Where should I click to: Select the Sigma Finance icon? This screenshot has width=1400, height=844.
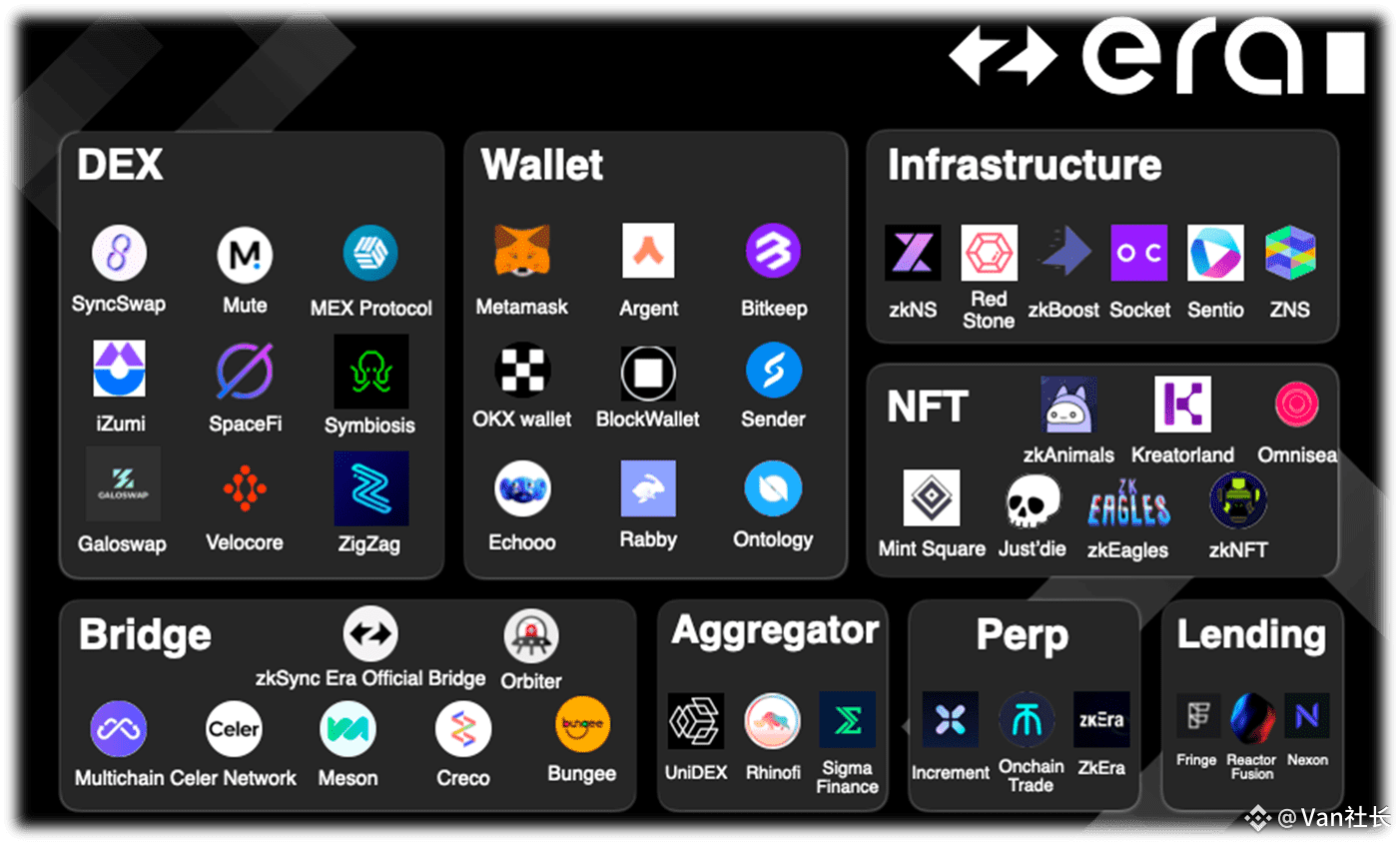point(847,719)
